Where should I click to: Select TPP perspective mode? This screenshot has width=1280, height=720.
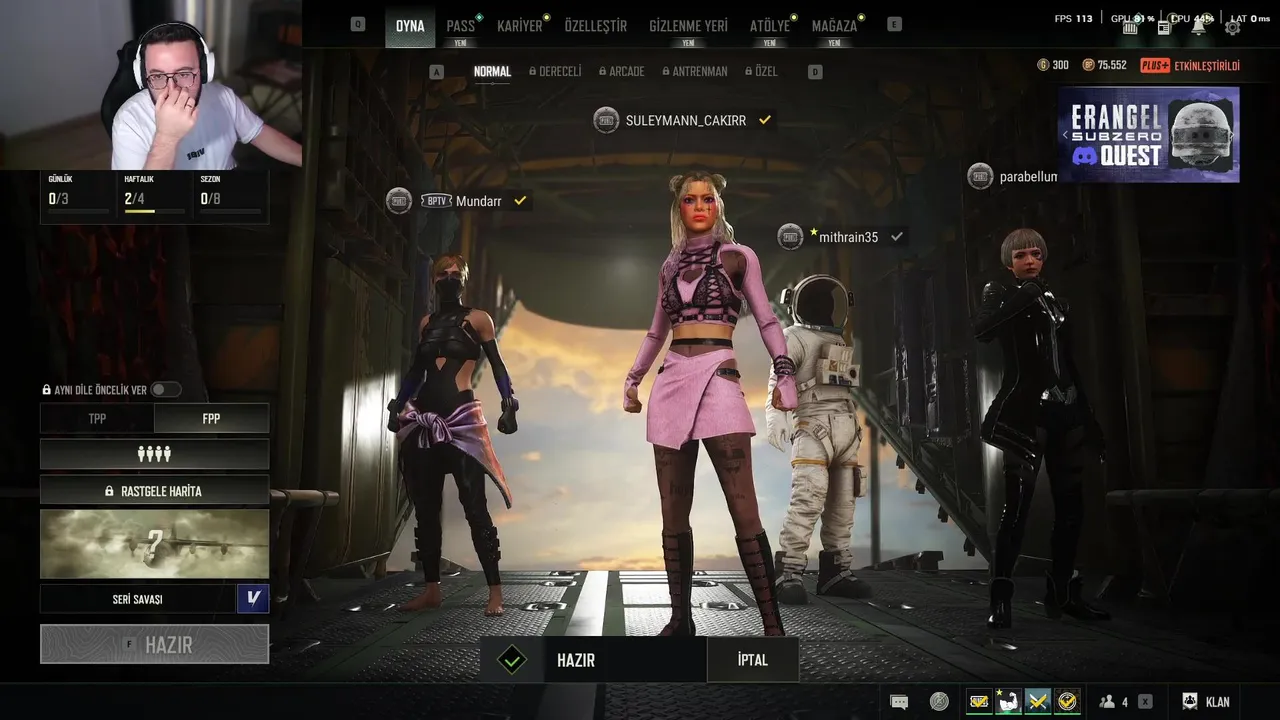click(97, 418)
